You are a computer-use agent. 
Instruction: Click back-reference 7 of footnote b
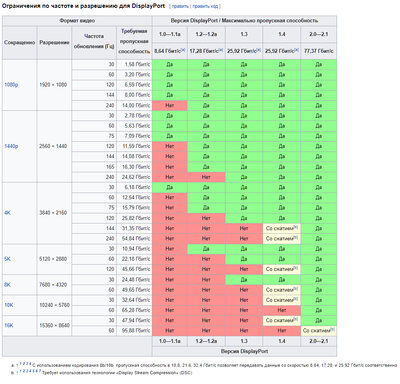point(39,371)
